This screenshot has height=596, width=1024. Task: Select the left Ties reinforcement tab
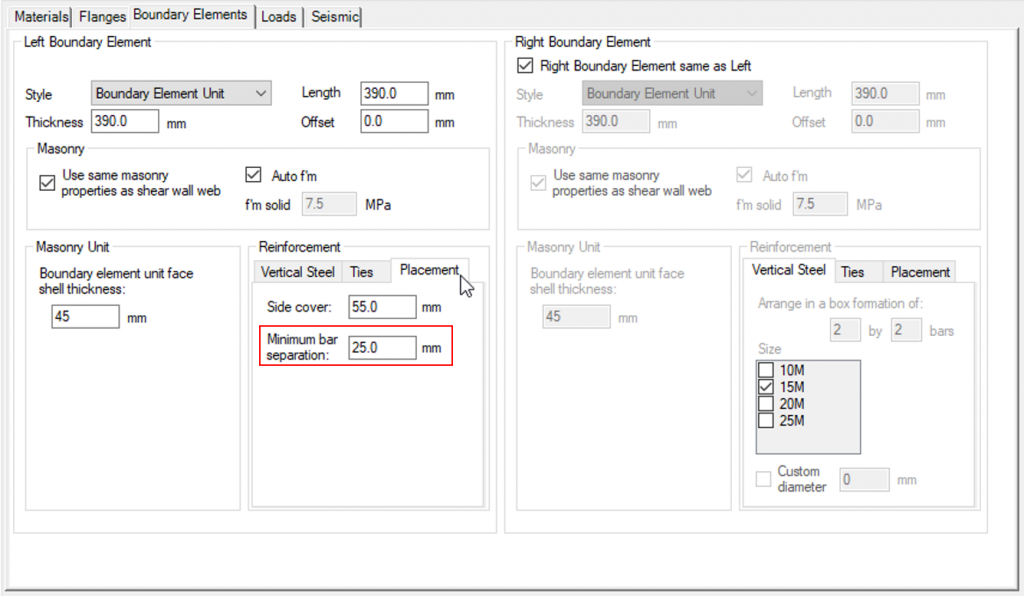tap(361, 272)
